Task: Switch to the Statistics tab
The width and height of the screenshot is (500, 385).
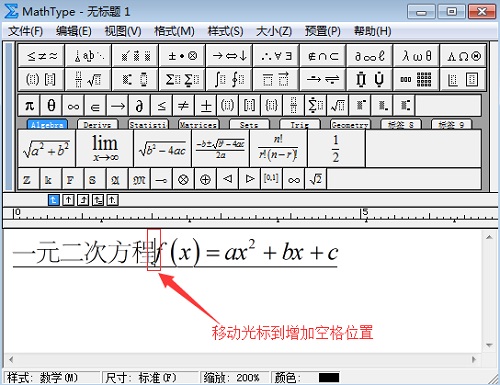Action: [148, 125]
